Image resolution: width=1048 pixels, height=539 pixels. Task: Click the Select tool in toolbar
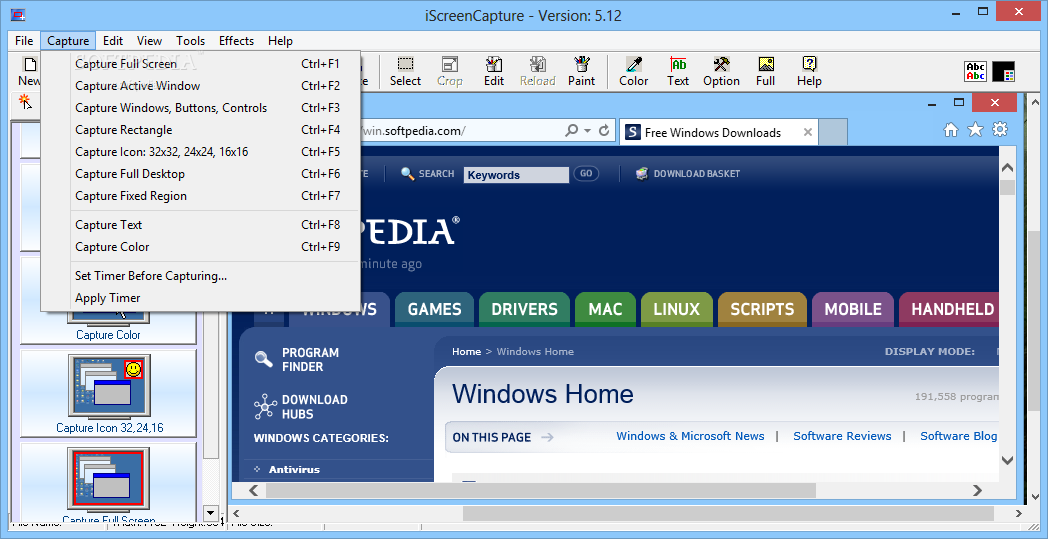coord(405,72)
